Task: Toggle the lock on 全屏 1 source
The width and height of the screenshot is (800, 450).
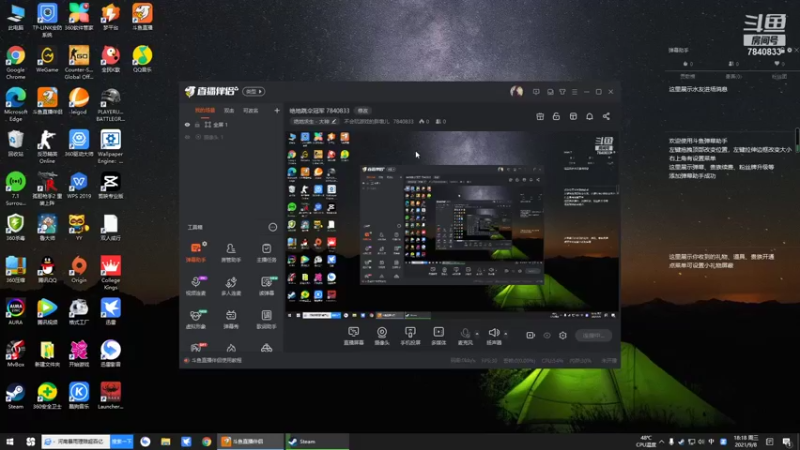Action: coord(197,124)
